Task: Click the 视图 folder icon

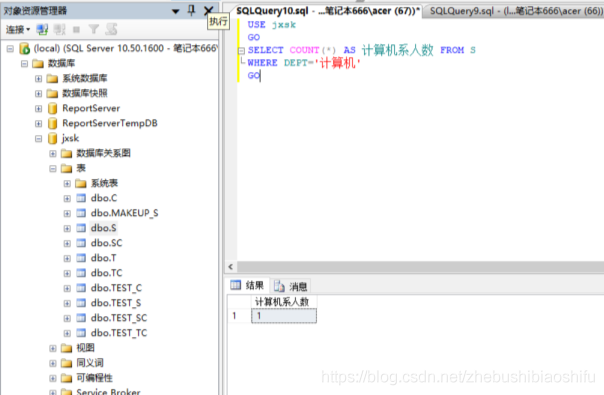Action: (x=66, y=348)
